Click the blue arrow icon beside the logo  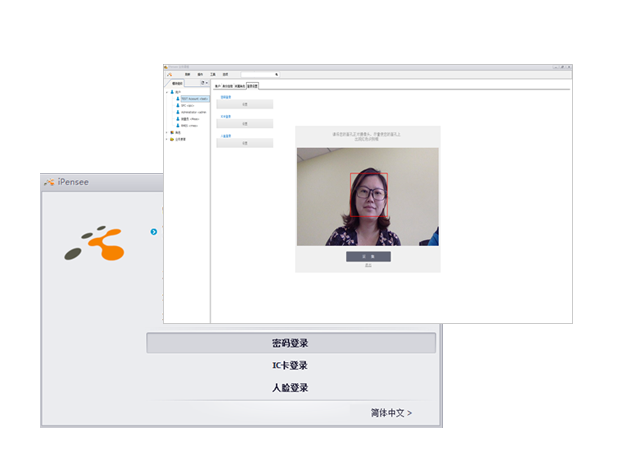tap(154, 232)
